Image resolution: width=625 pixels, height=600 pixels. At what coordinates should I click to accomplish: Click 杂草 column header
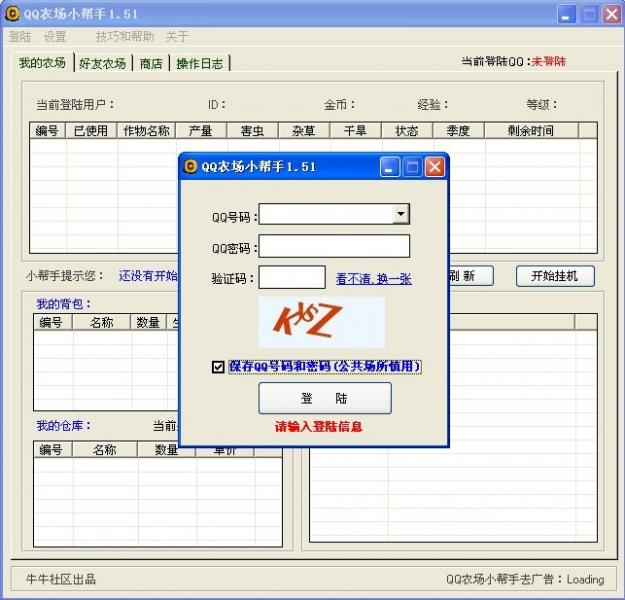tap(304, 130)
